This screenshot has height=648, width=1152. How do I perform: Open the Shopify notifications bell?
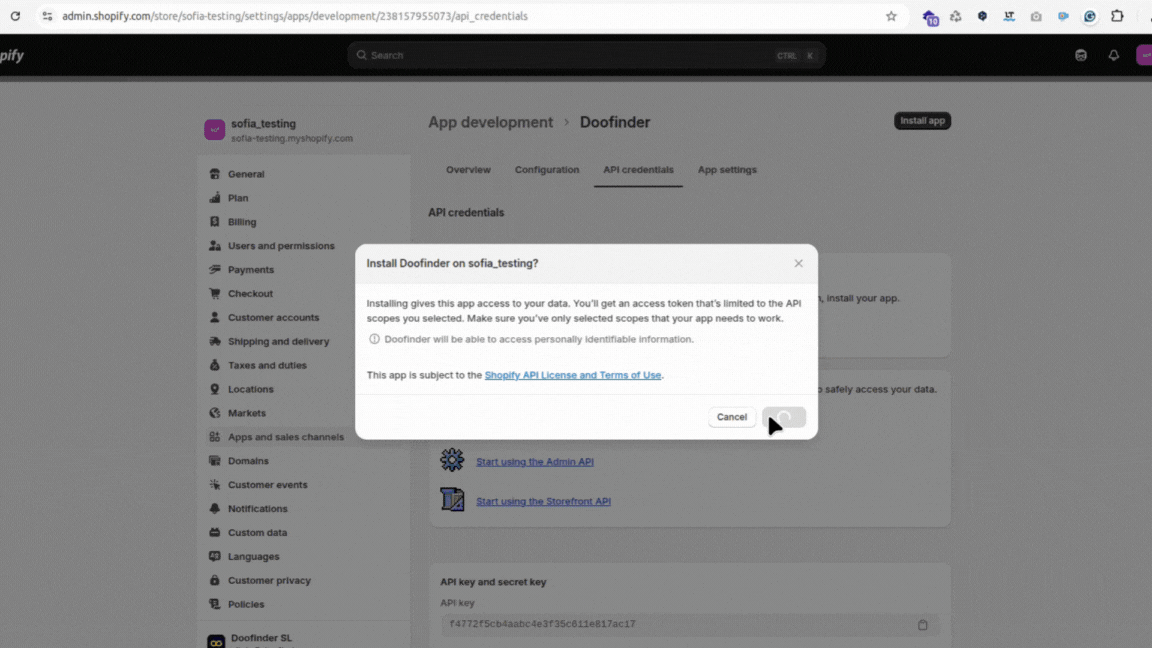point(1114,55)
